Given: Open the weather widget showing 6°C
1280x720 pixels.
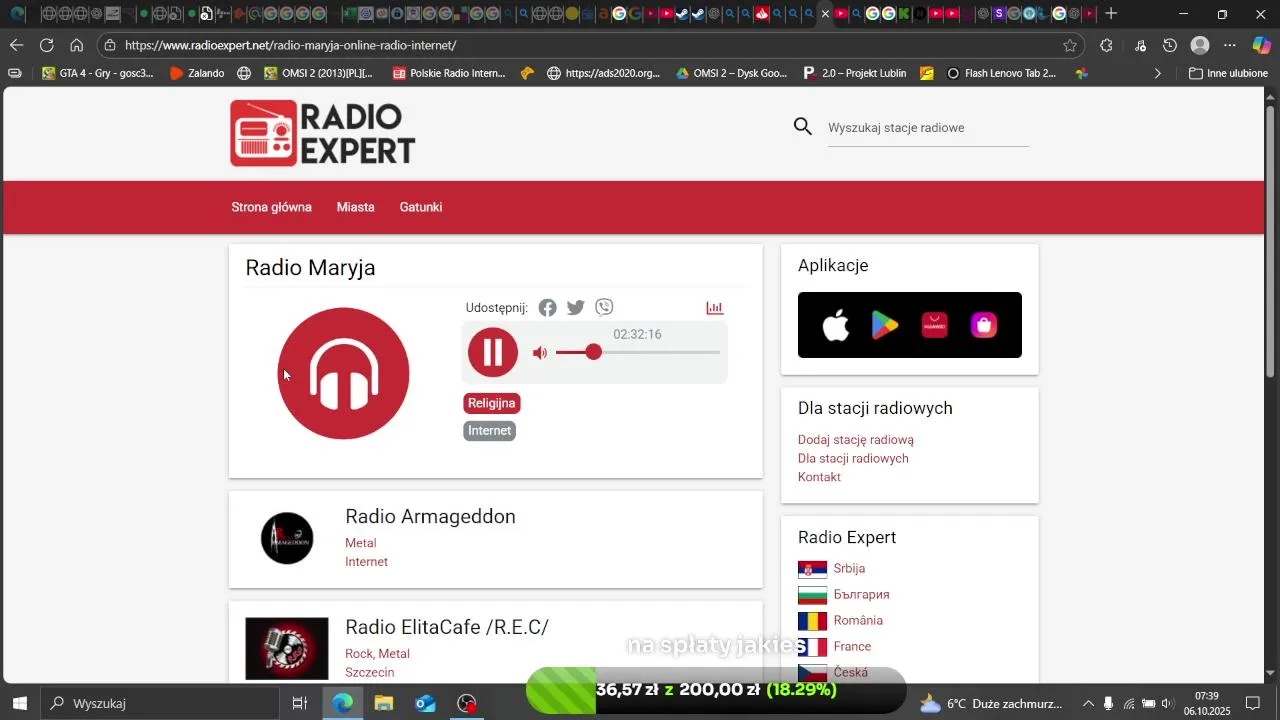Looking at the screenshot, I should point(991,703).
